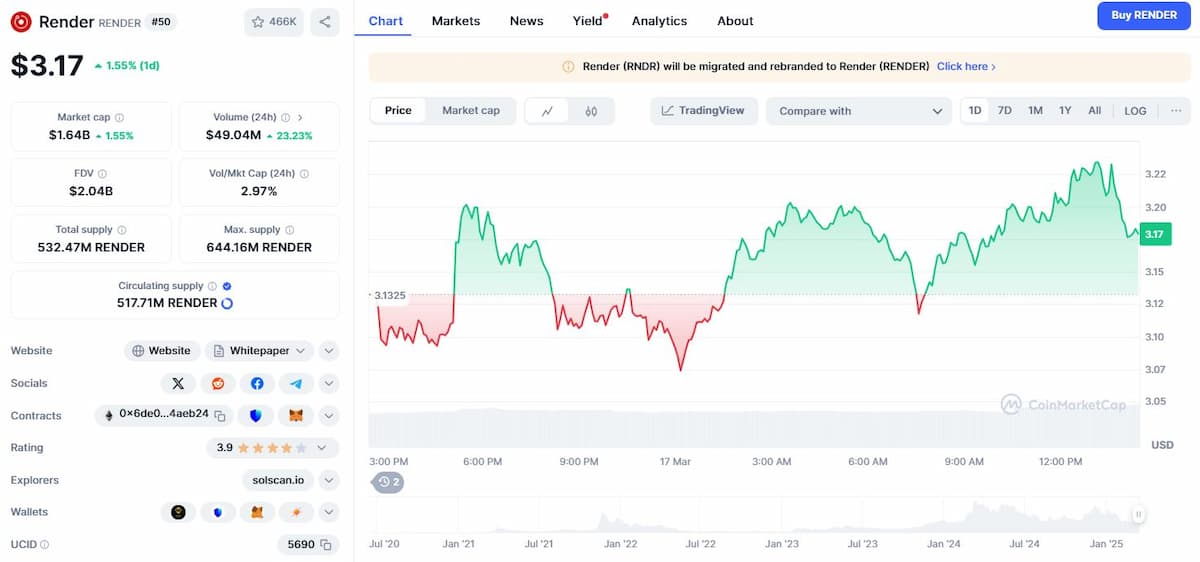1200x562 pixels.
Task: Click the circulating supply progress ring
Action: pos(227,303)
